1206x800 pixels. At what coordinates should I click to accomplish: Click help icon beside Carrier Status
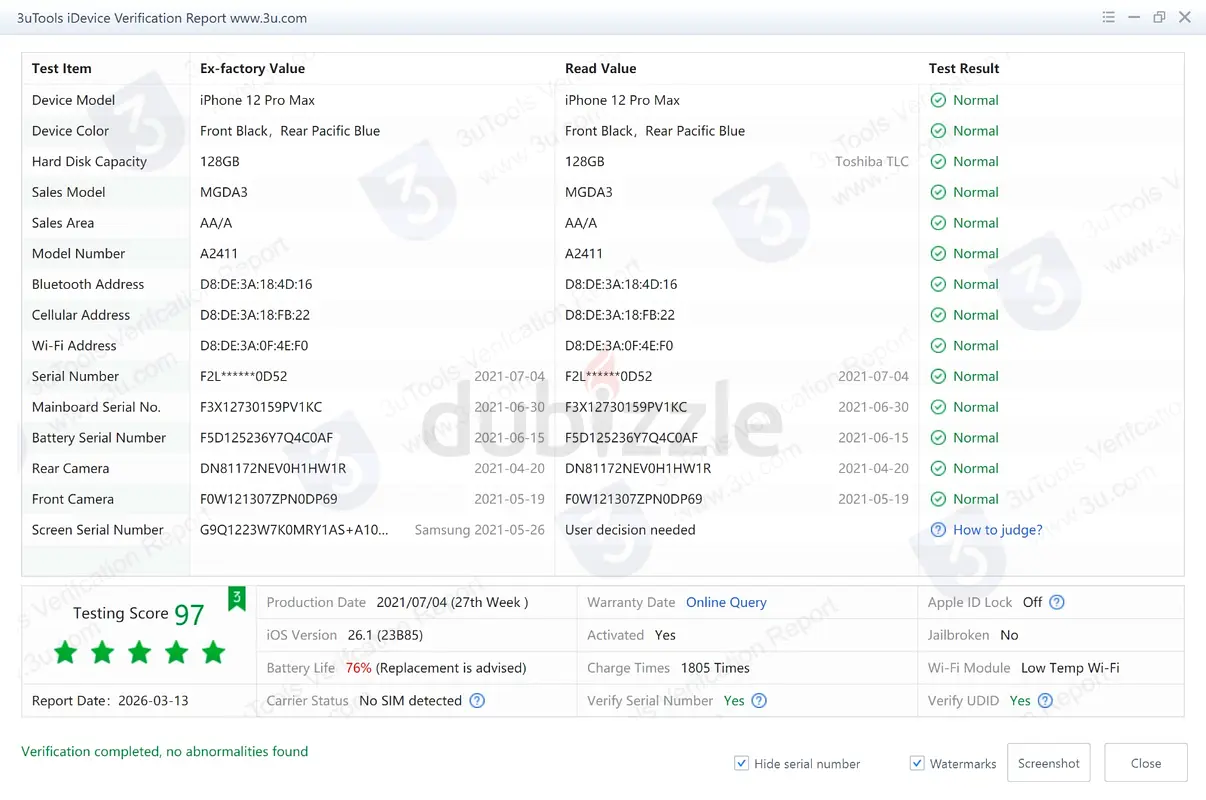(477, 701)
